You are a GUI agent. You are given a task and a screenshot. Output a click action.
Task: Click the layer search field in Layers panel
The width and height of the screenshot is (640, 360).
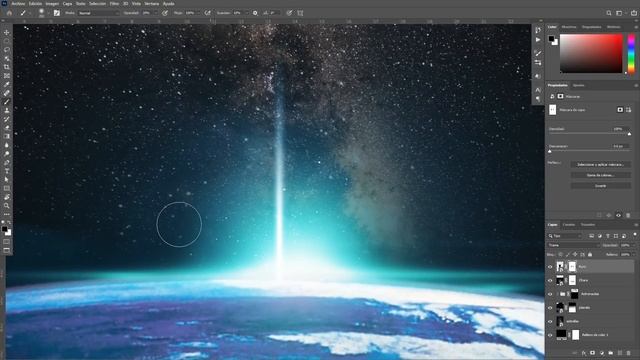tap(565, 236)
